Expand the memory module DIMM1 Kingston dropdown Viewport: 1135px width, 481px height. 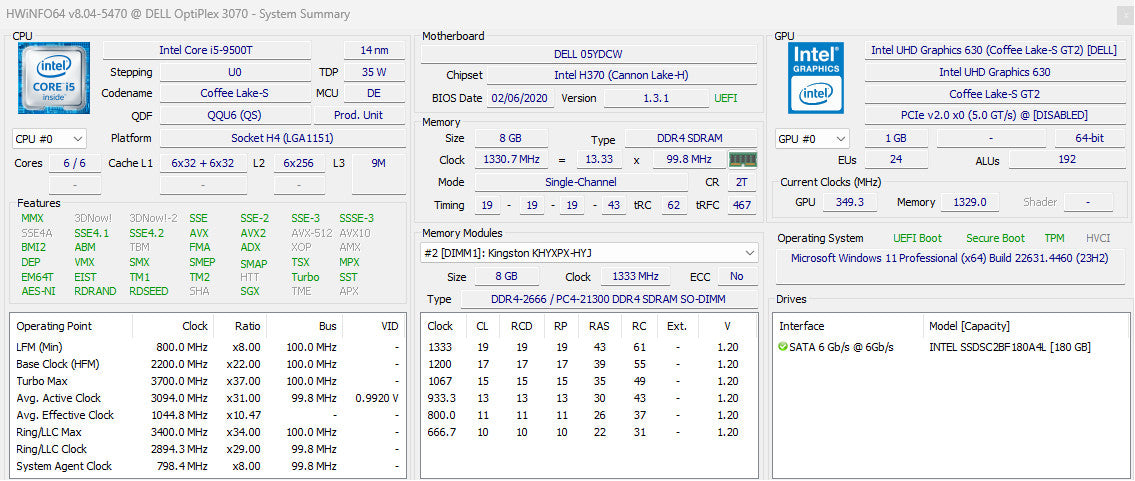tap(589, 253)
